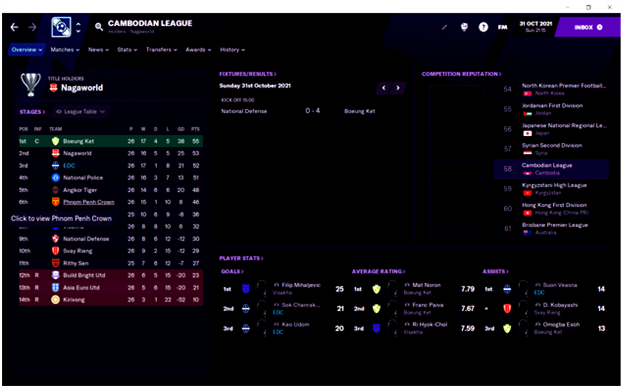This screenshot has width=635, height=388.
Task: Click the pencil edit icon
Action: tap(444, 27)
